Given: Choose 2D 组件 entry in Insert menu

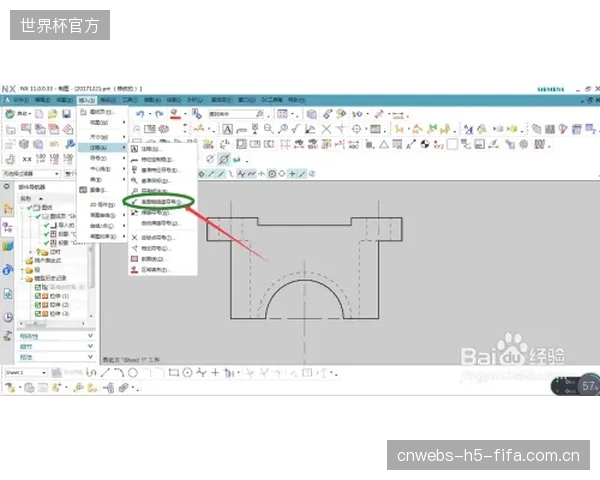Looking at the screenshot, I should [102, 205].
